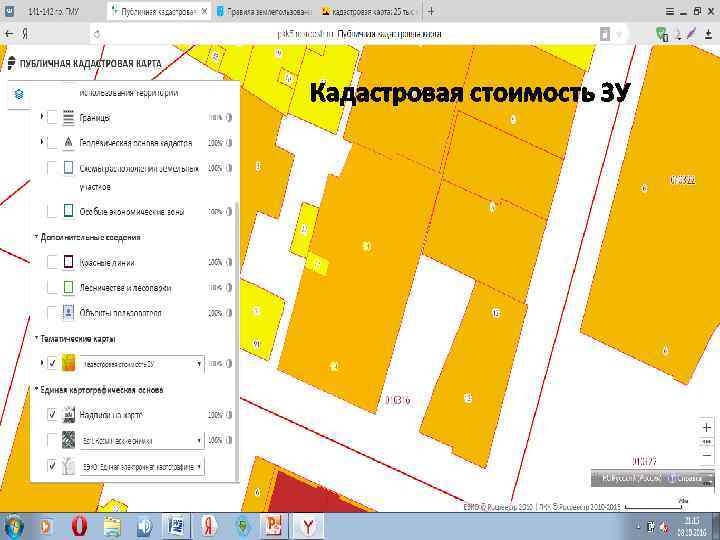Uncheck the map labels layer checkbox

pos(52,415)
